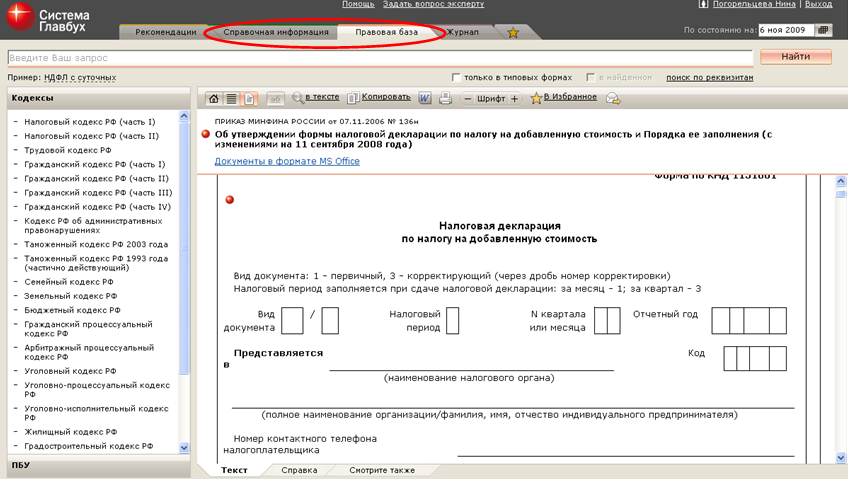Click example query 'НДФЛ с суточных'

(x=80, y=77)
